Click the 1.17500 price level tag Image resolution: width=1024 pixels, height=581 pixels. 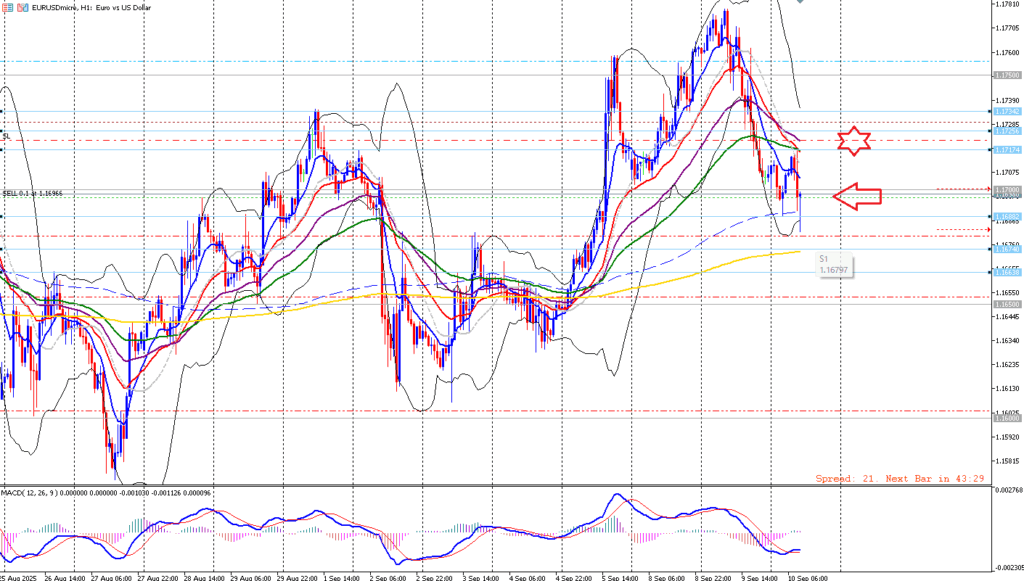(1006, 75)
